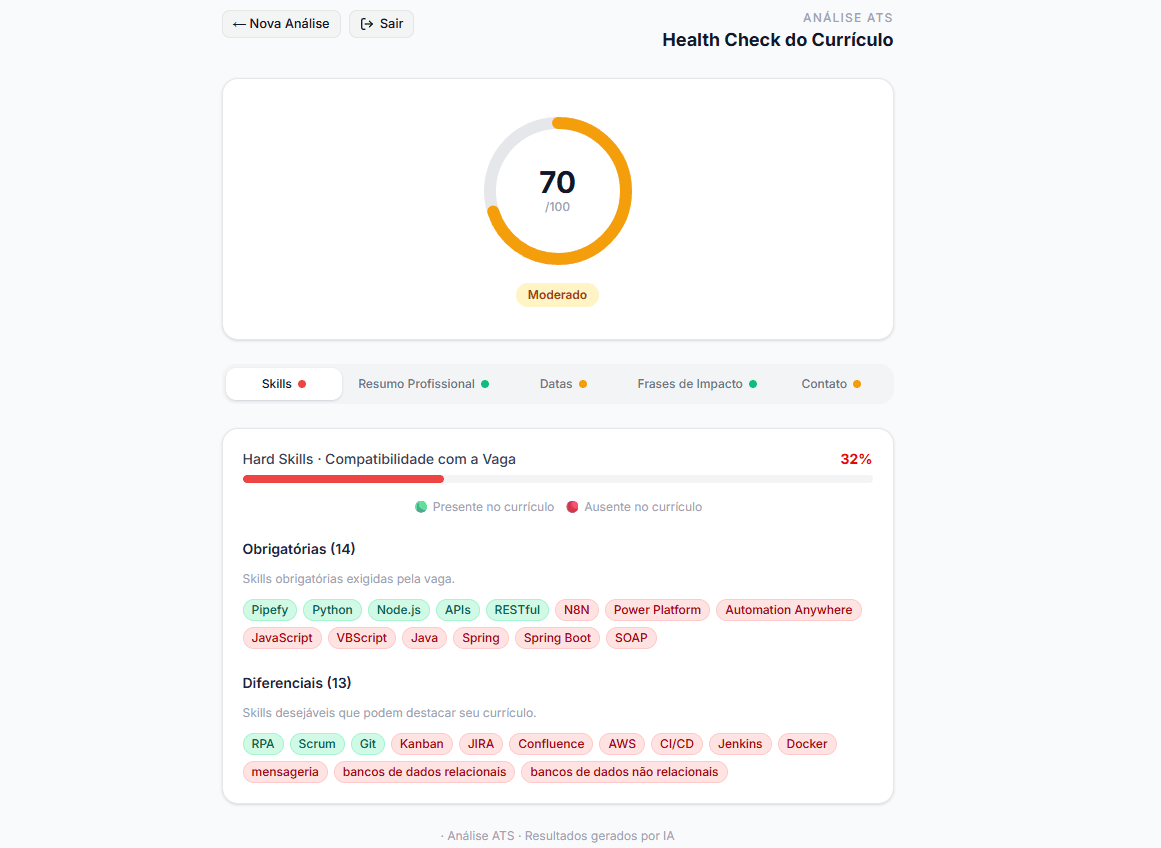Click the green Presente no currículo legend dot
This screenshot has height=848, width=1161.
click(x=421, y=507)
